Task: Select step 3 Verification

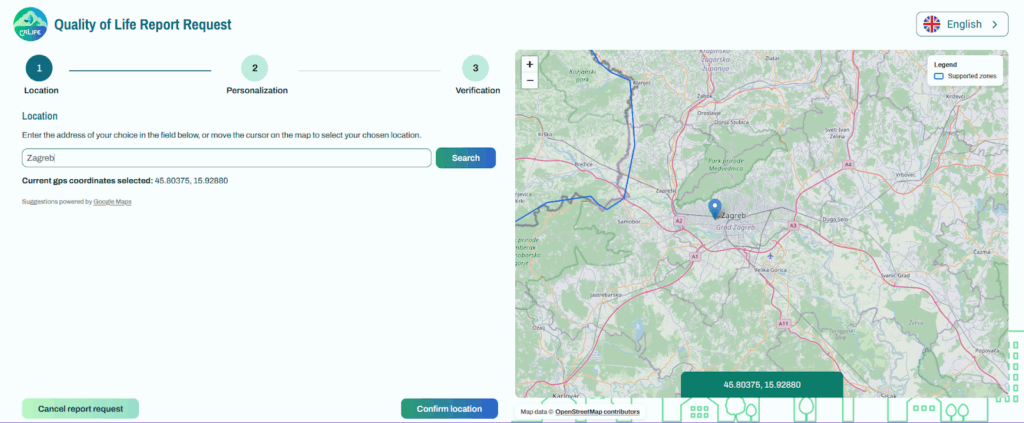Action: click(x=475, y=69)
